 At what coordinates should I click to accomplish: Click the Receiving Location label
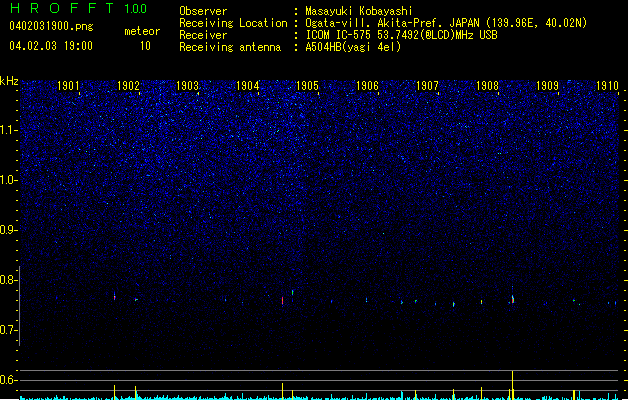(233, 23)
